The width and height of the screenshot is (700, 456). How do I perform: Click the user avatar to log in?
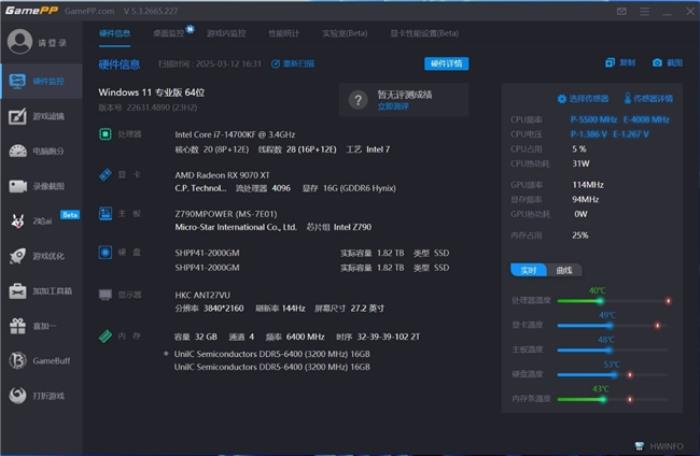(x=20, y=42)
